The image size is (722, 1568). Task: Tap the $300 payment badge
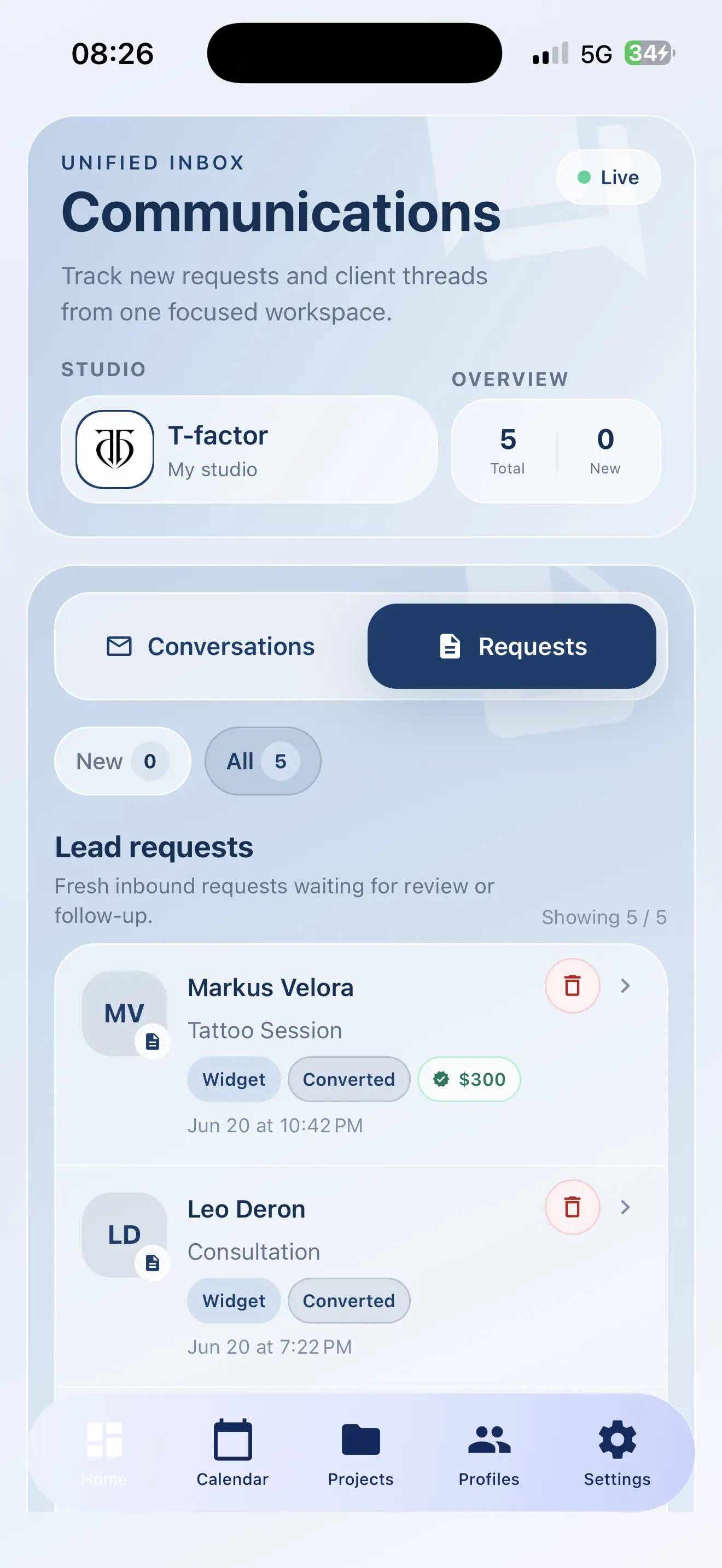pyautogui.click(x=469, y=1079)
